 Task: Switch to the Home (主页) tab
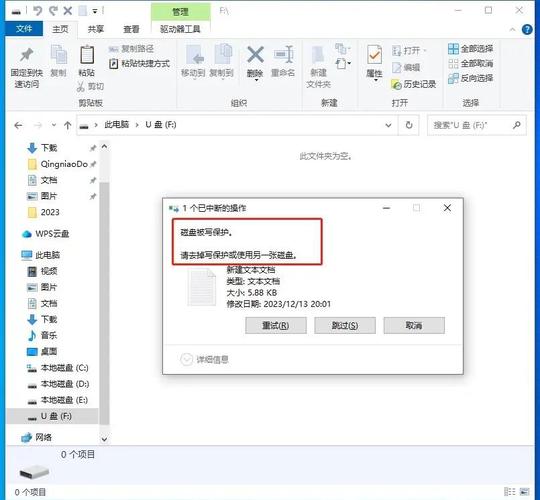tap(60, 29)
